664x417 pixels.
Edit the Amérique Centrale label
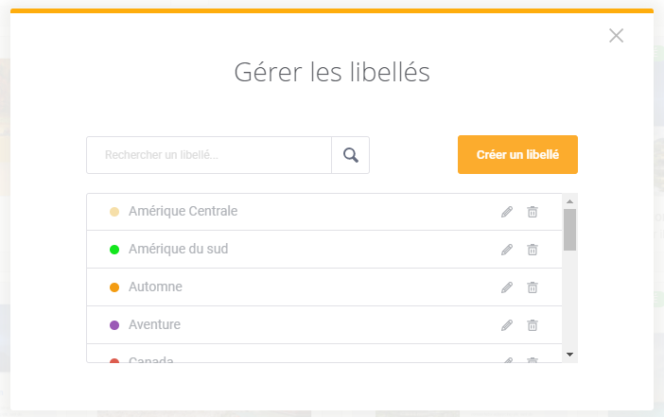507,212
